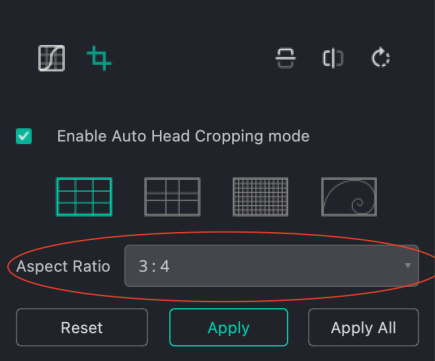Screen dimensions: 435x361
Task: Choose the center cross grid overlay
Action: pyautogui.click(x=172, y=197)
